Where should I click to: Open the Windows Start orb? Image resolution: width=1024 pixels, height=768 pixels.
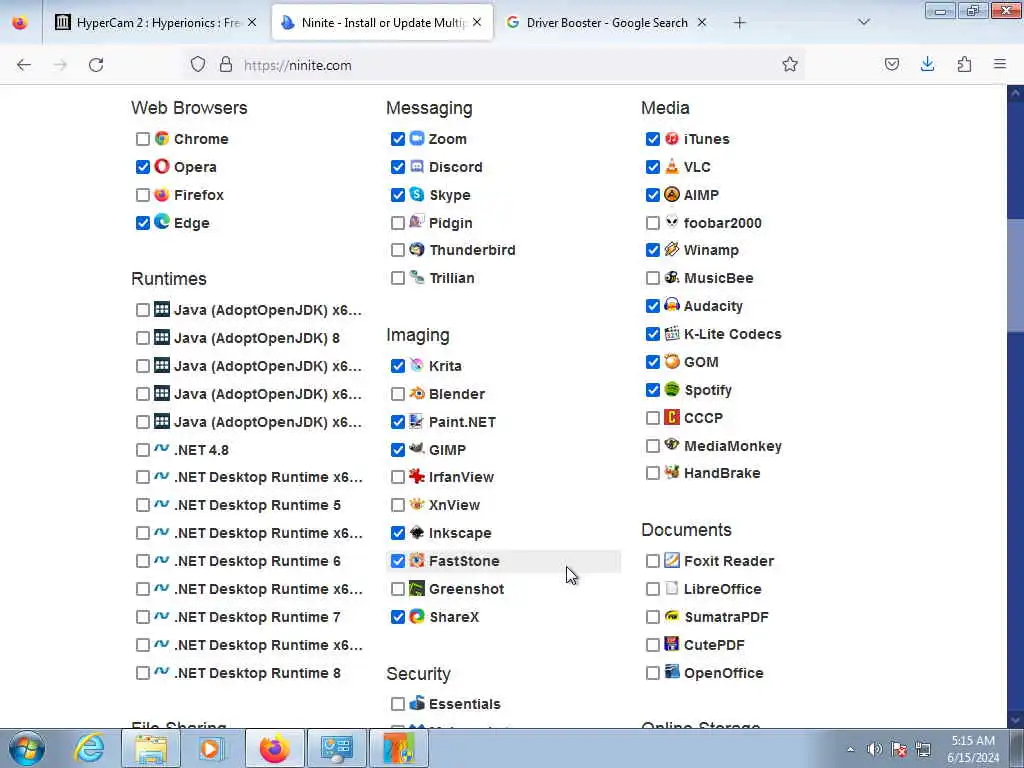[27, 748]
